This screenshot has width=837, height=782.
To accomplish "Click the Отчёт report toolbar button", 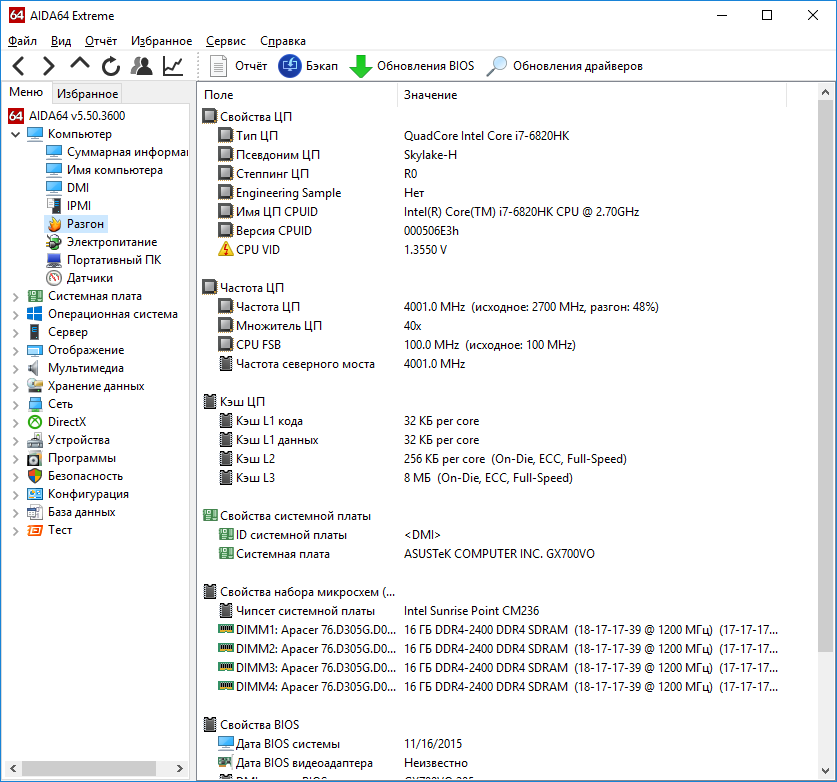I will pyautogui.click(x=238, y=66).
